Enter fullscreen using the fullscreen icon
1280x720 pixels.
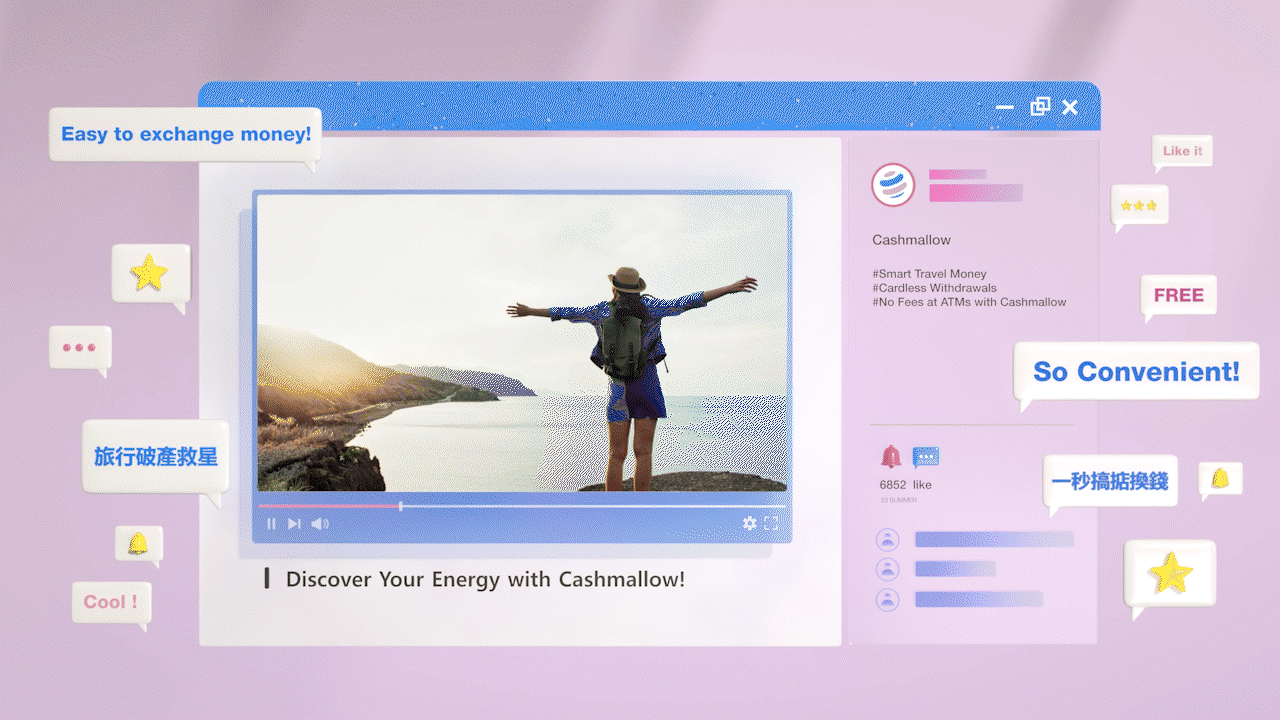click(771, 523)
